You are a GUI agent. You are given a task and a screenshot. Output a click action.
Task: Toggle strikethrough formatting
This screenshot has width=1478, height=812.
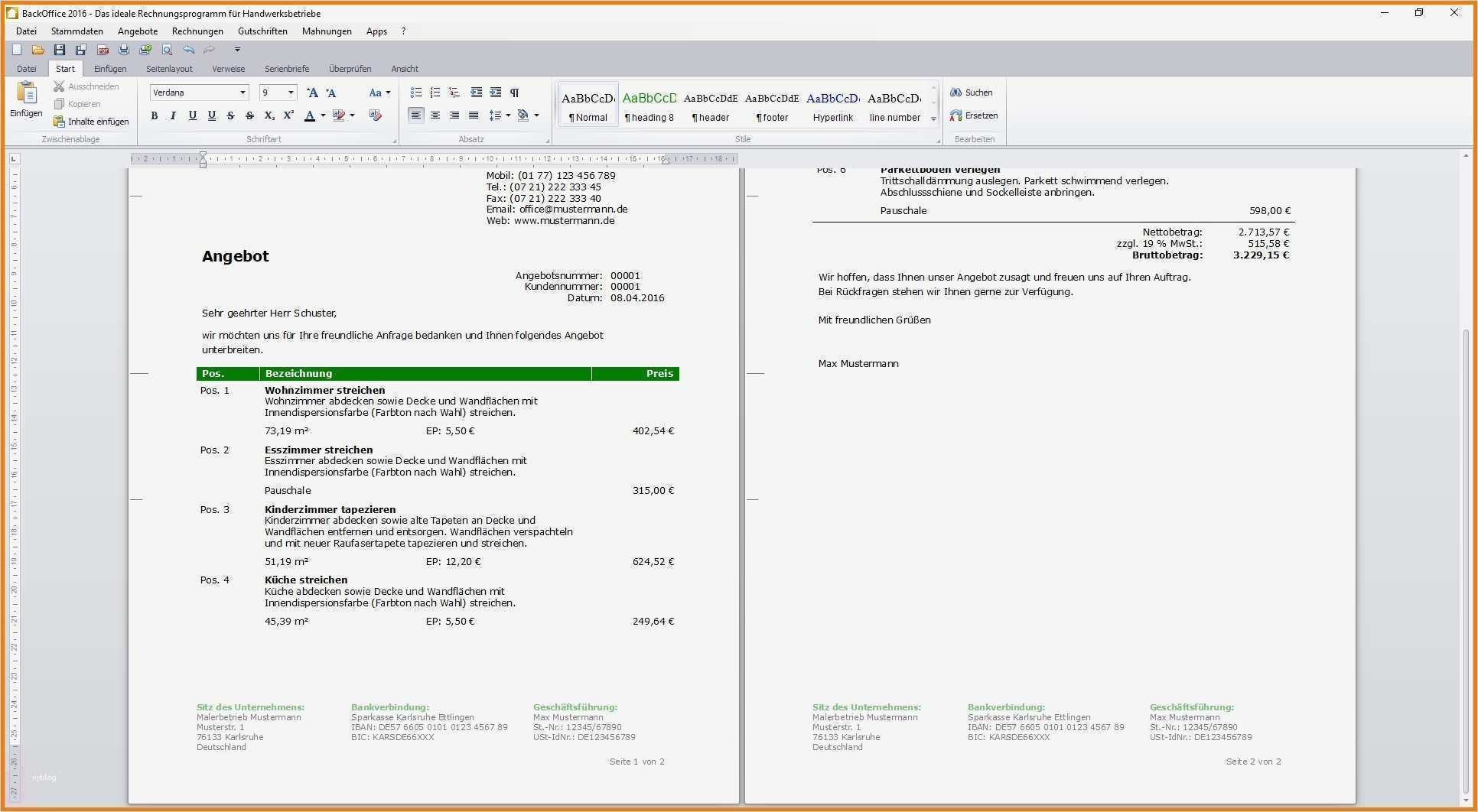[x=231, y=115]
